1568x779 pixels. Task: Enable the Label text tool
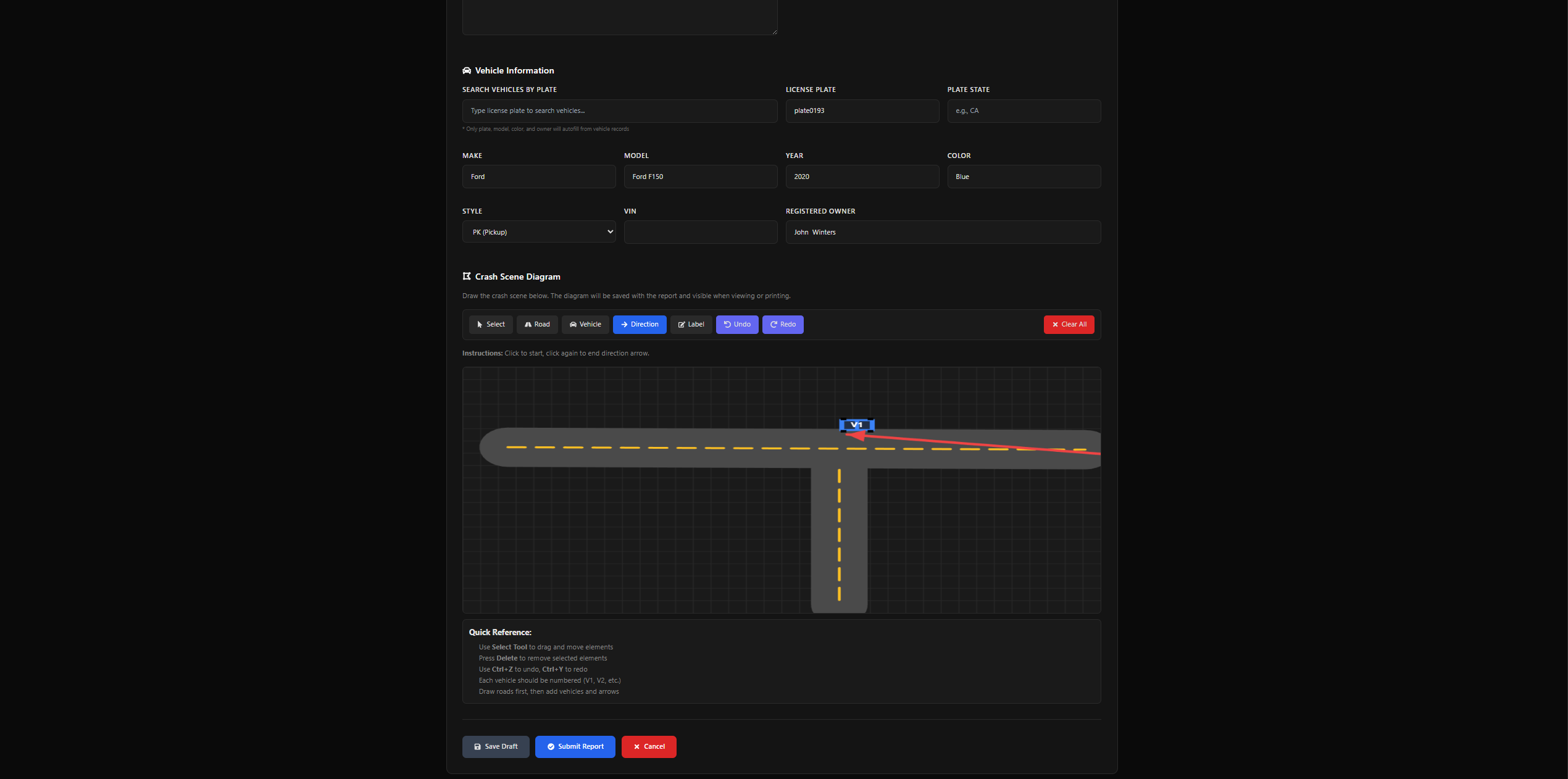pyautogui.click(x=691, y=325)
